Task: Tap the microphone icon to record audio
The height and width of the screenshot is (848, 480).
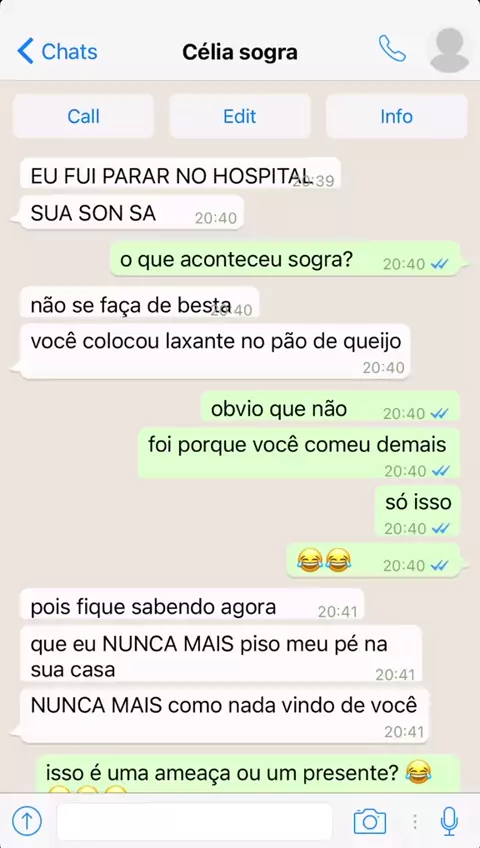Action: point(449,821)
